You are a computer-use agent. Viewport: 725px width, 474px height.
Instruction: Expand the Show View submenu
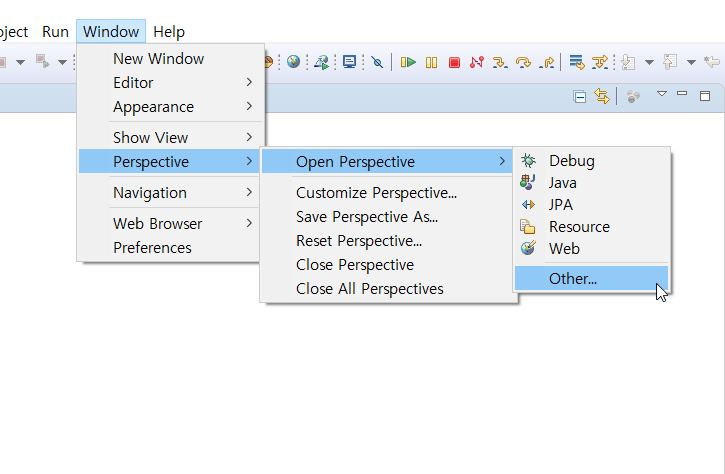pos(171,137)
